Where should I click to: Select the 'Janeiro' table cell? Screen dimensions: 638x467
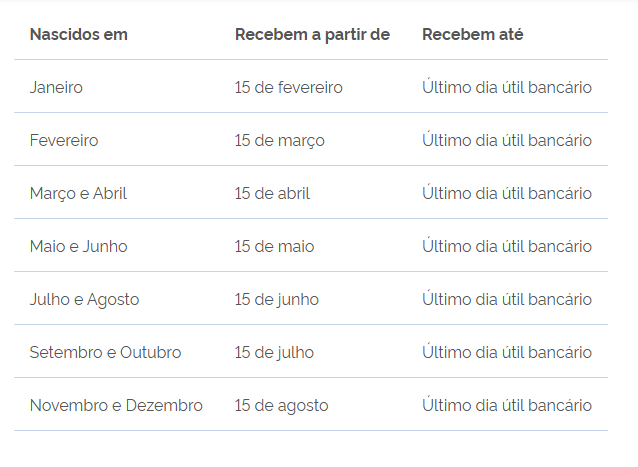coord(56,88)
